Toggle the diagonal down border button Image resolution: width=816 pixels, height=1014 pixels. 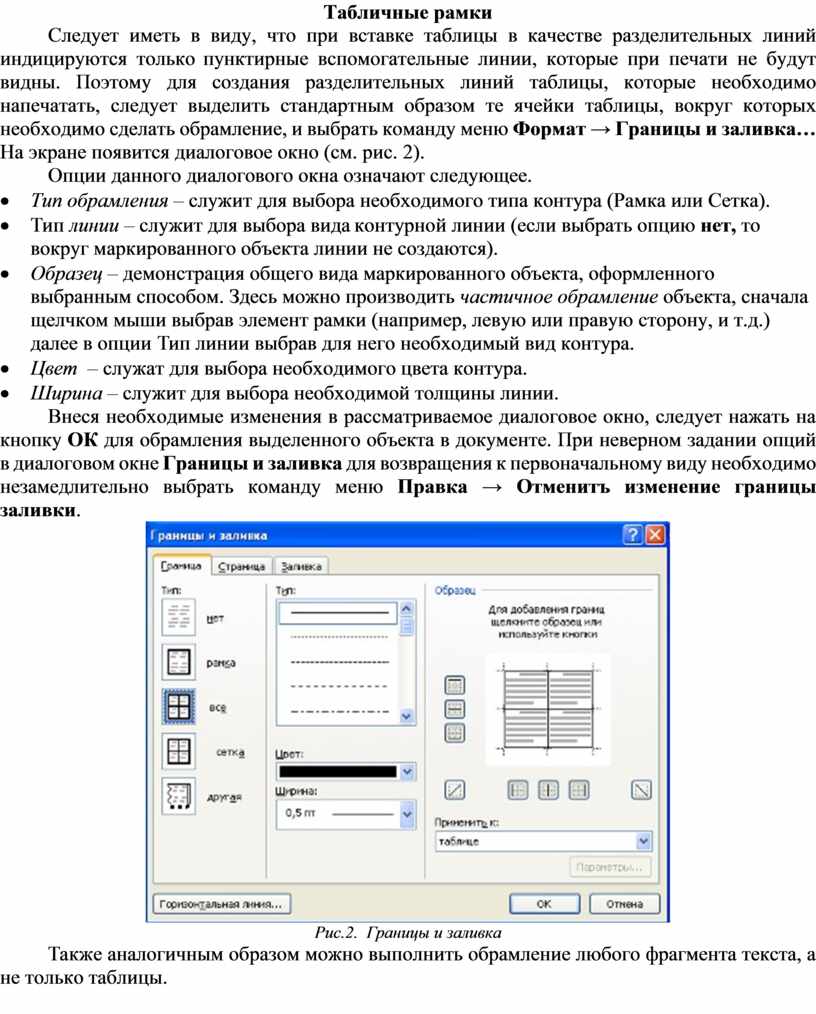click(642, 790)
